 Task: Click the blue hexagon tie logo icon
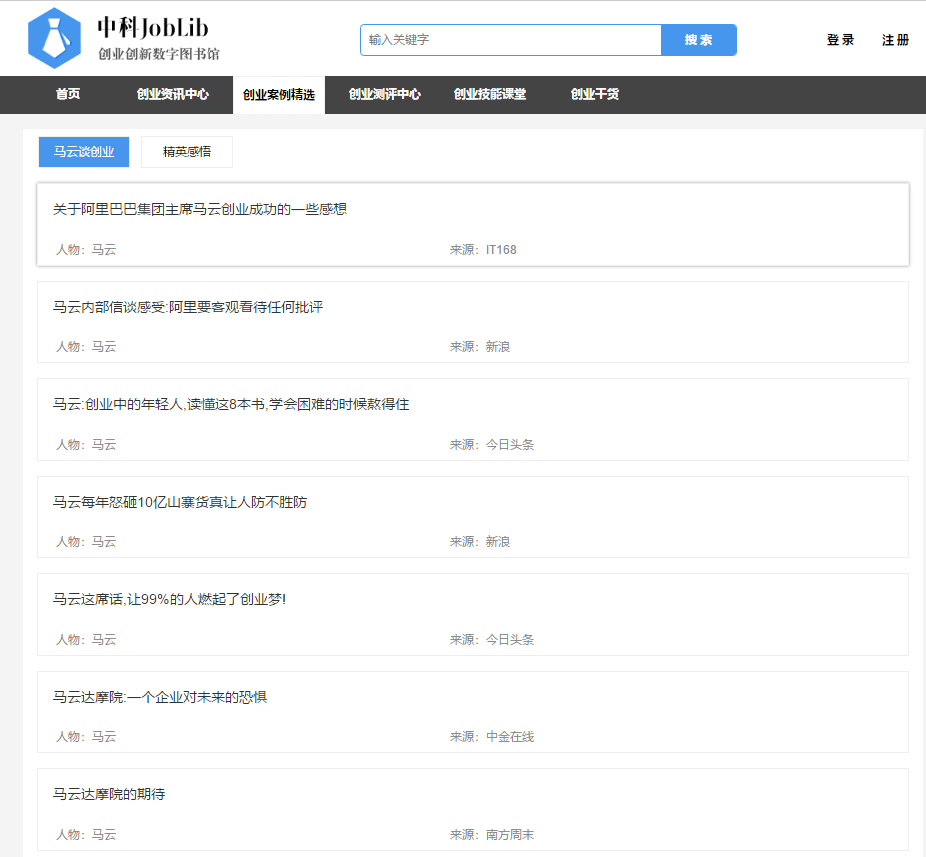click(54, 38)
